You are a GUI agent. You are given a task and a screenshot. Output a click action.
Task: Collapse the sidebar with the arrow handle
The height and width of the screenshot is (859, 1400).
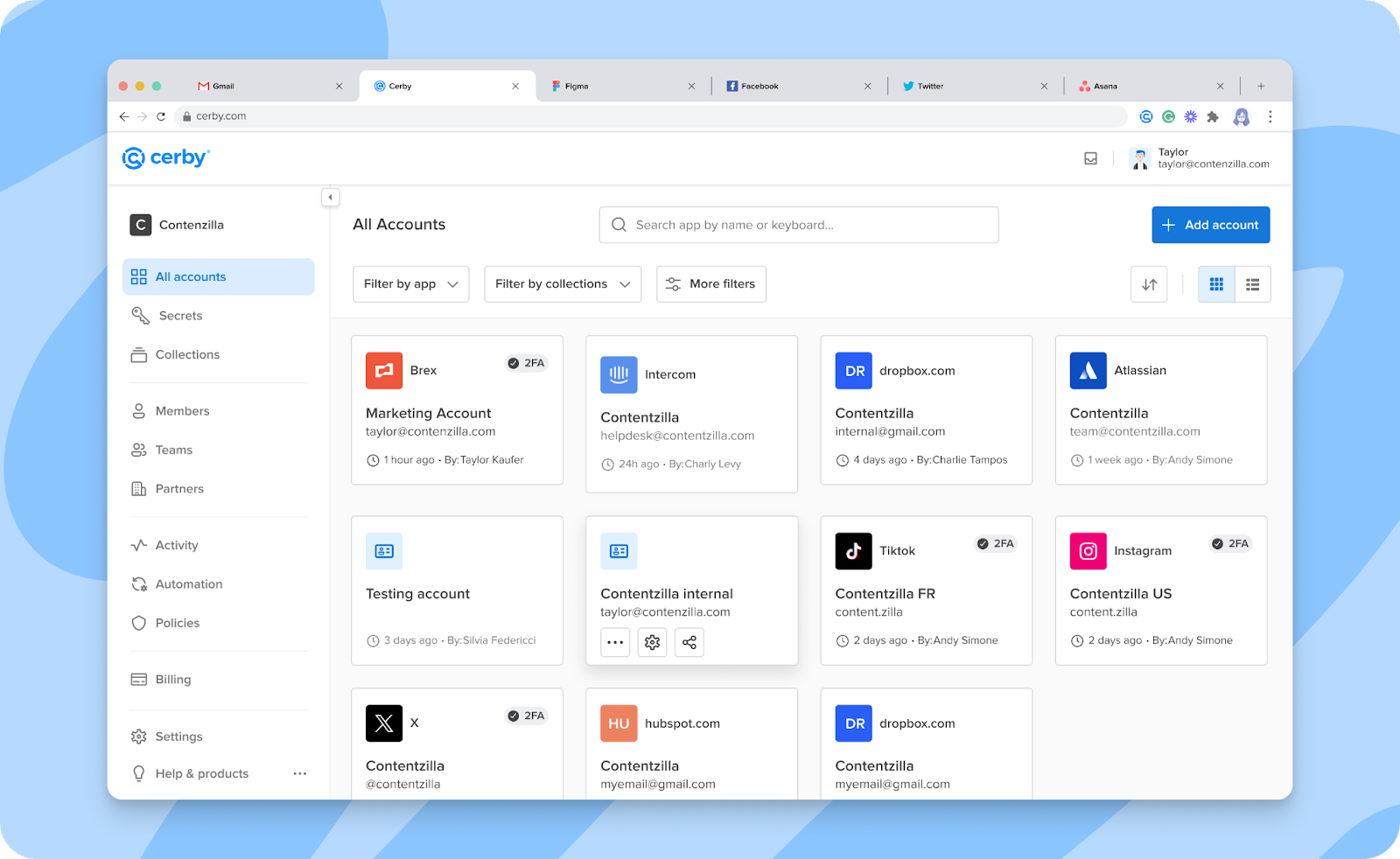(330, 198)
